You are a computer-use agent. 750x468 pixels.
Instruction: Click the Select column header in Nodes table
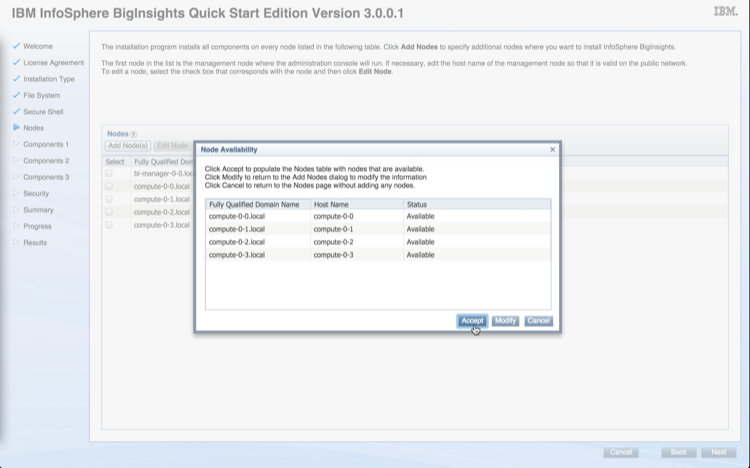[115, 162]
